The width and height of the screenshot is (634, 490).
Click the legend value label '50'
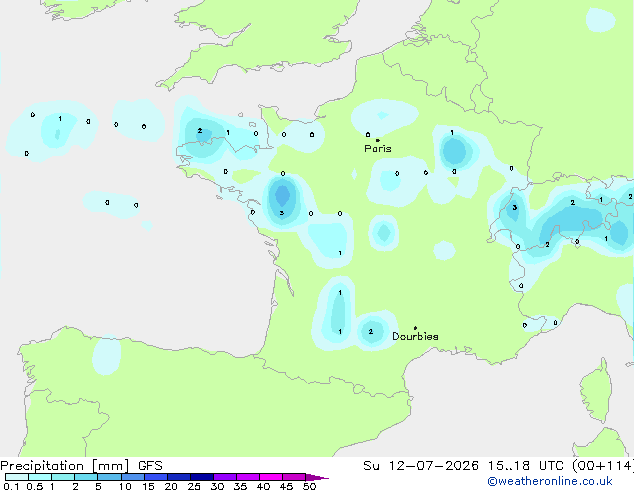pyautogui.click(x=309, y=486)
